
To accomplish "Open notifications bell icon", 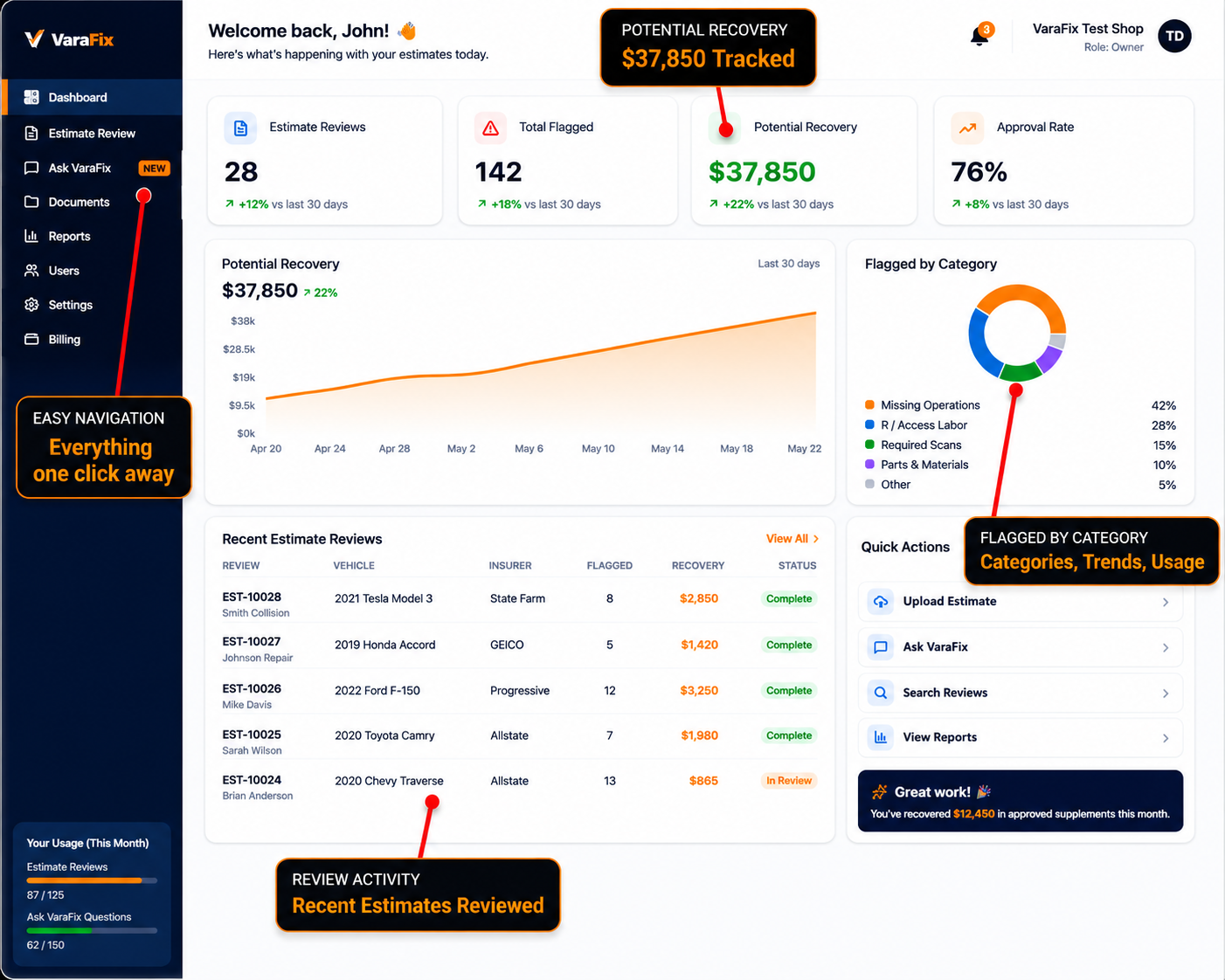I will (x=980, y=36).
